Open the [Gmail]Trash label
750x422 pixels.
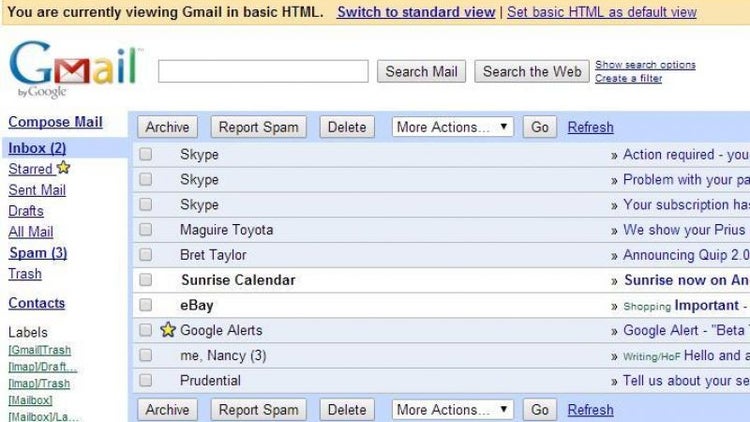[x=39, y=350]
